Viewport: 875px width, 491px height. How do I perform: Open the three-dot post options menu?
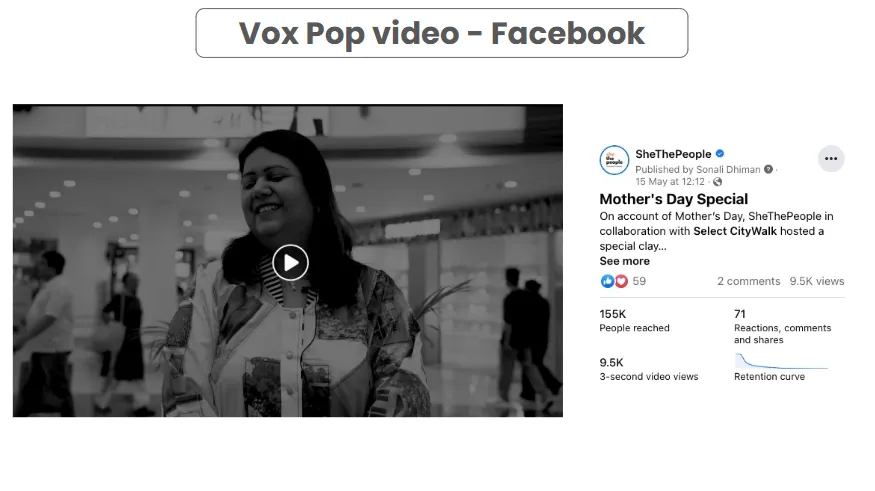coord(831,158)
